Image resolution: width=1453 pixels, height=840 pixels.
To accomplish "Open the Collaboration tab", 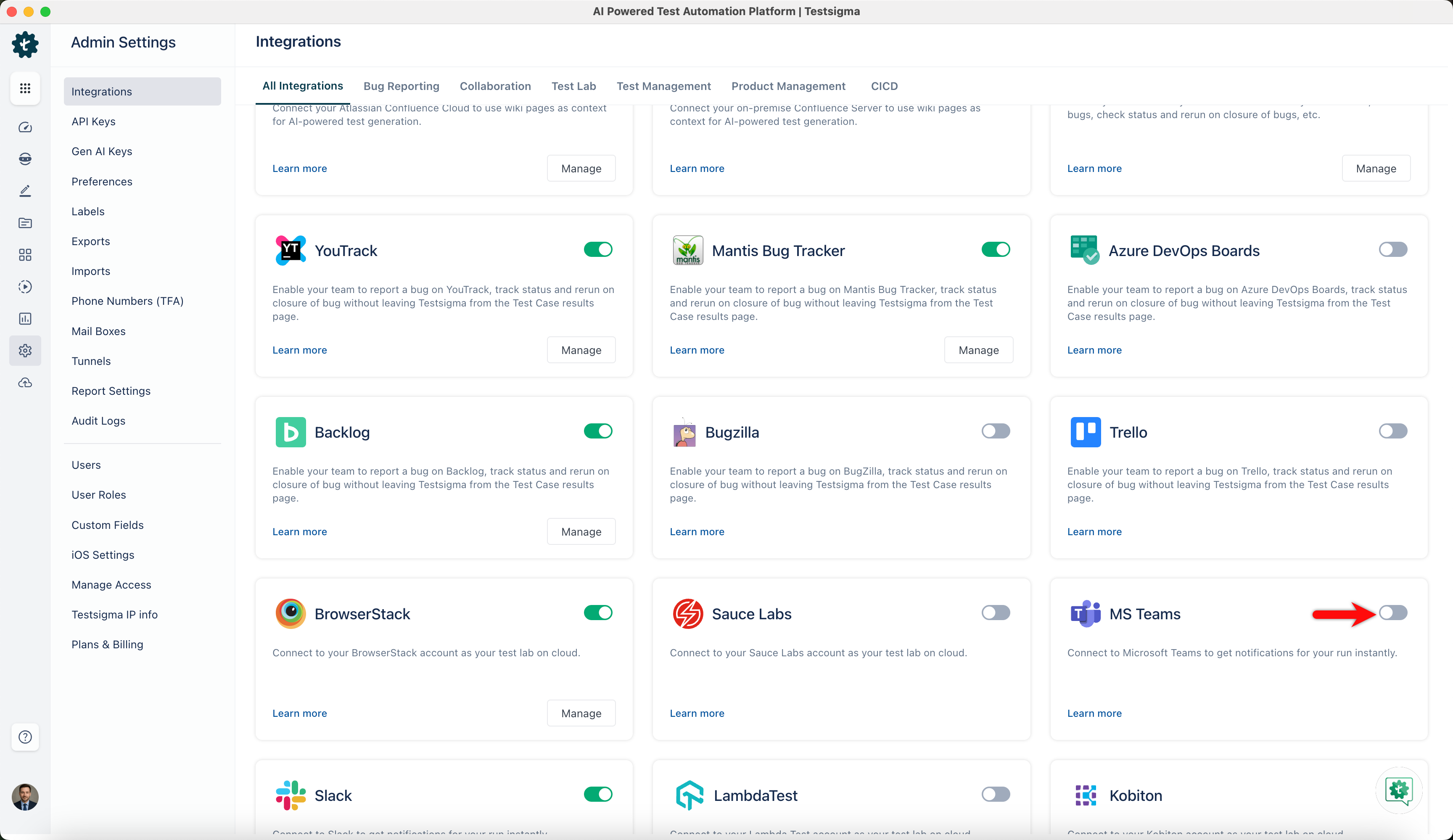I will [x=495, y=86].
